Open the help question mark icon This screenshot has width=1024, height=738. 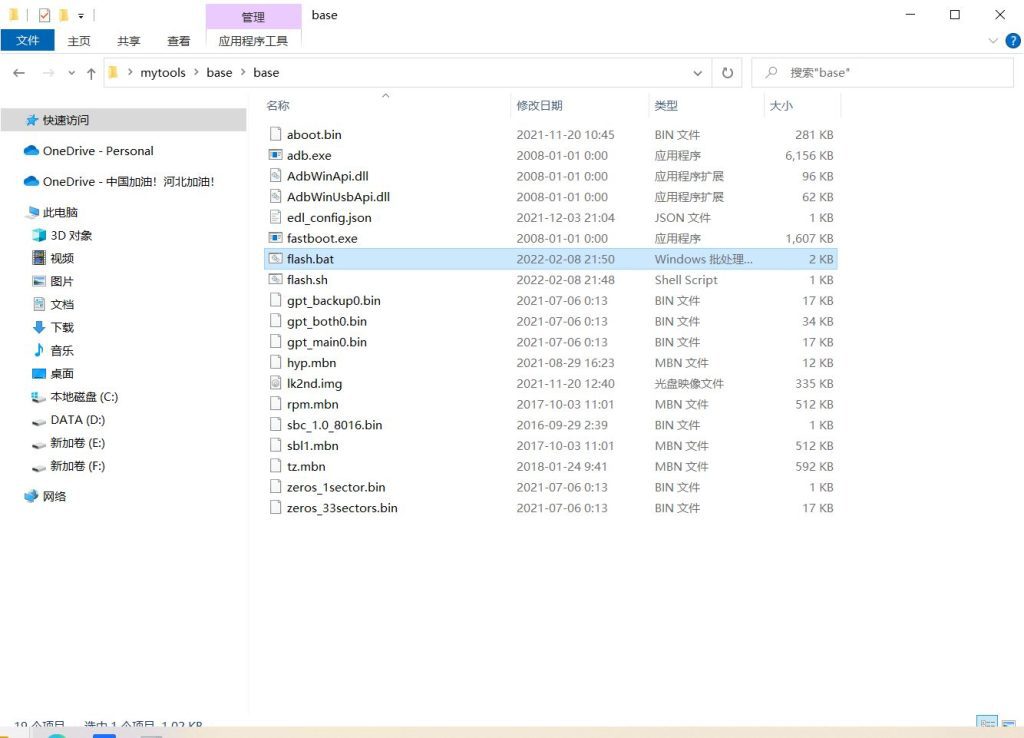point(1013,40)
